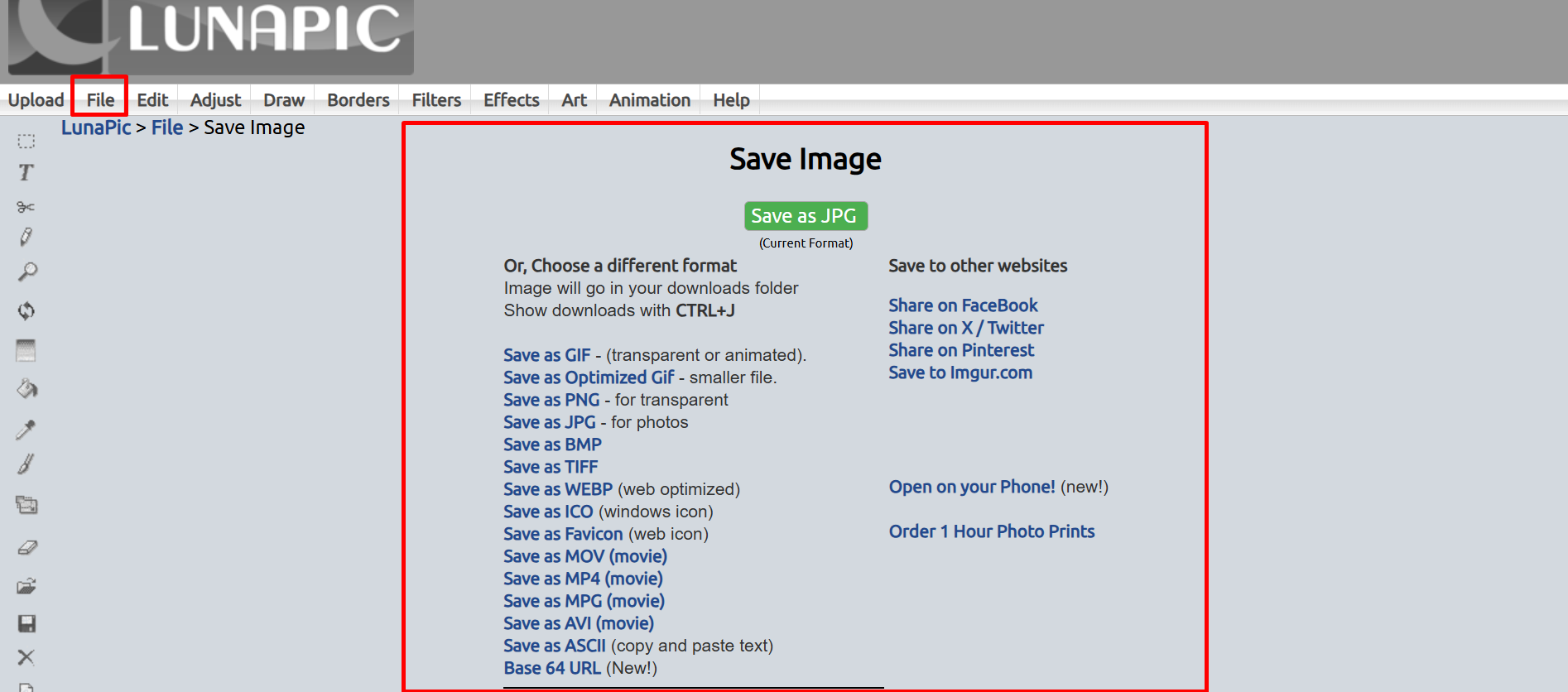Click LunaPic breadcrumb link

pyautogui.click(x=96, y=127)
